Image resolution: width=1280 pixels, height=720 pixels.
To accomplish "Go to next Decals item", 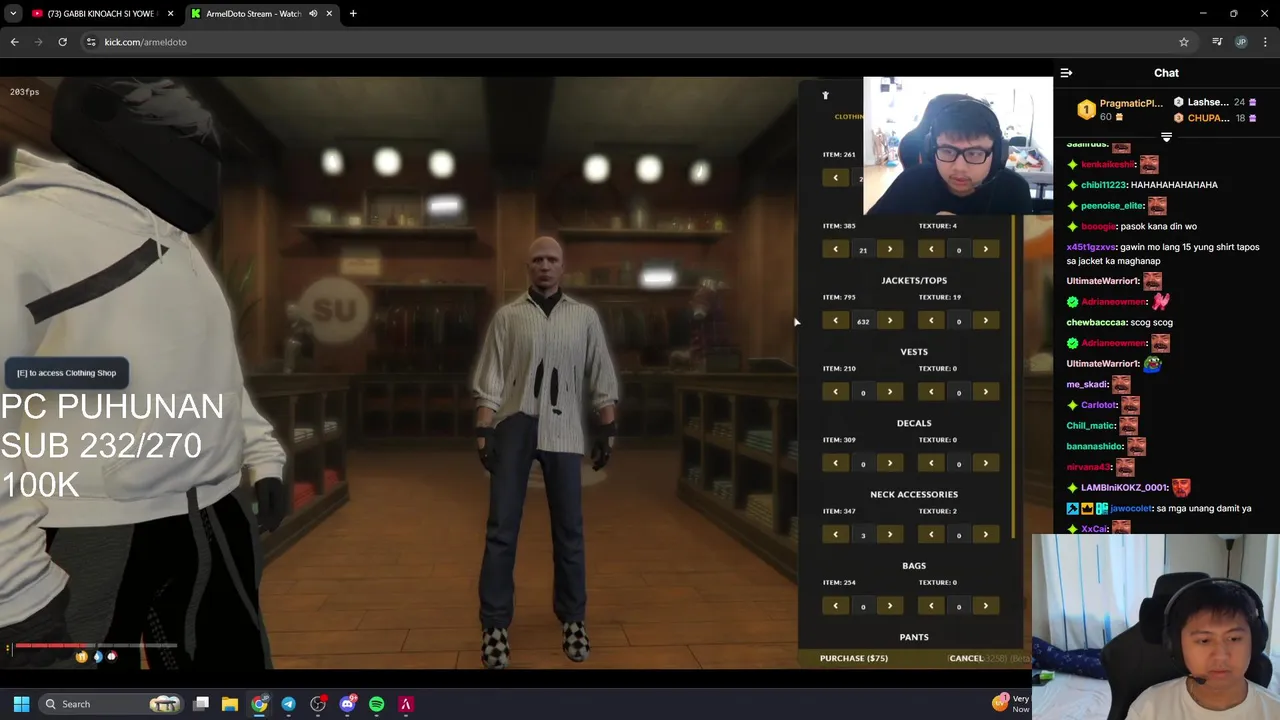I will (x=890, y=463).
